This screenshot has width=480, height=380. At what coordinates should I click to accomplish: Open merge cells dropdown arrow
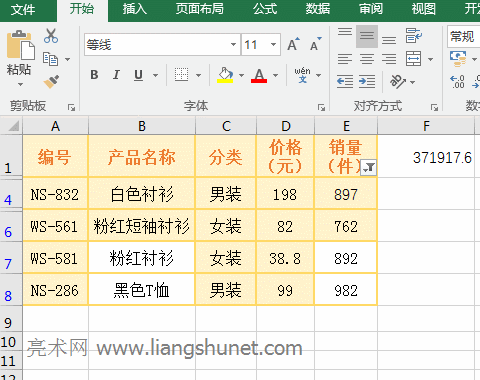pos(431,59)
